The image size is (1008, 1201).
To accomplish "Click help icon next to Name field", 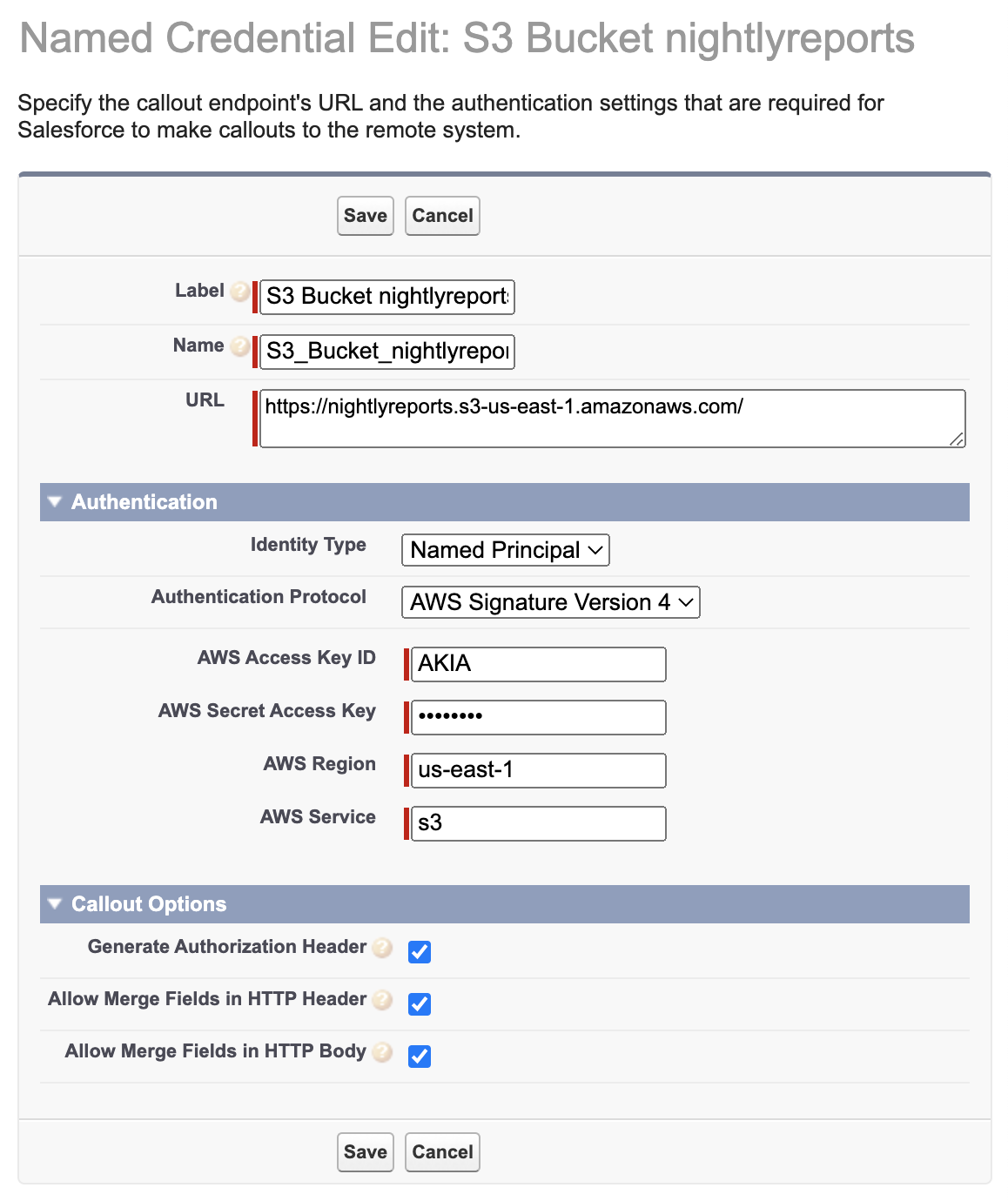I will pos(240,346).
